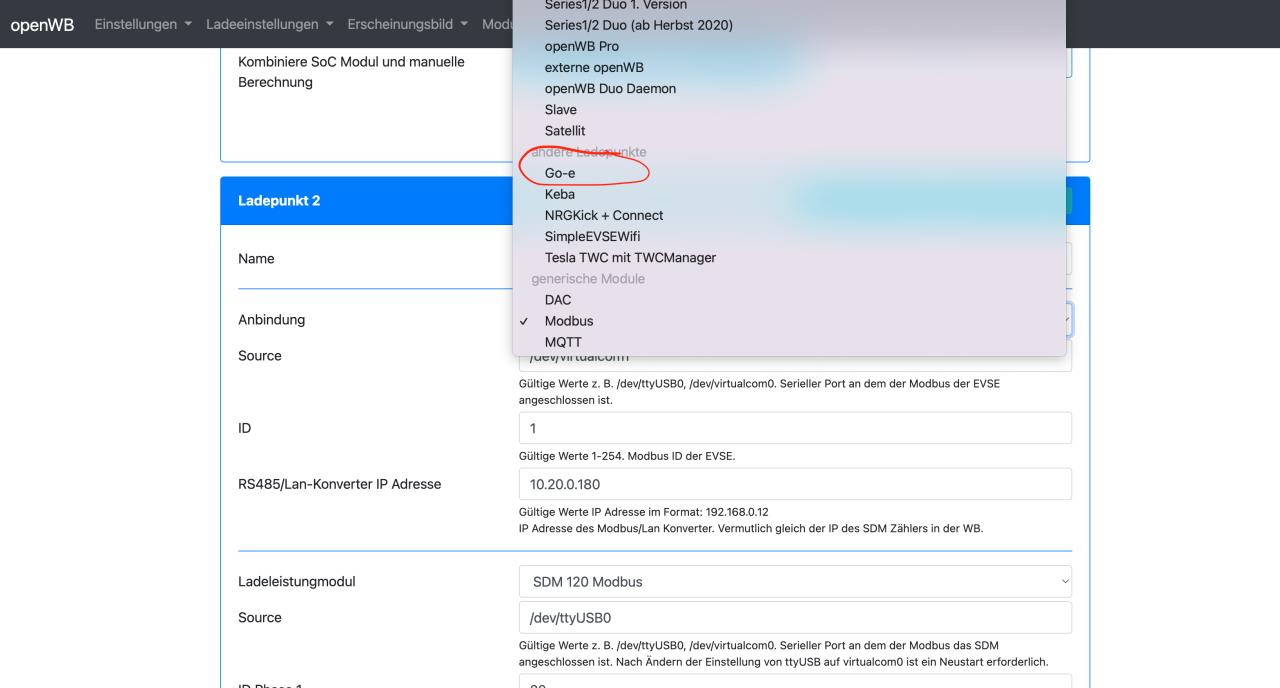1280x688 pixels.
Task: Pick "externe openWB" from the list
Action: 789,67
